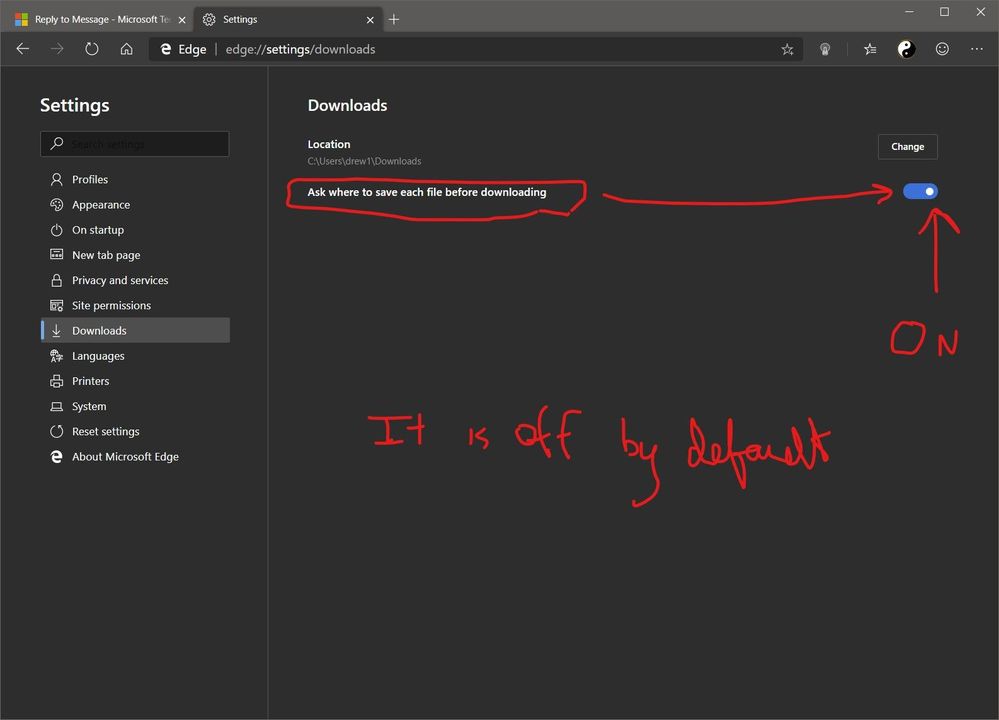Click the yin-yang profile avatar
The height and width of the screenshot is (720, 999).
point(906,49)
